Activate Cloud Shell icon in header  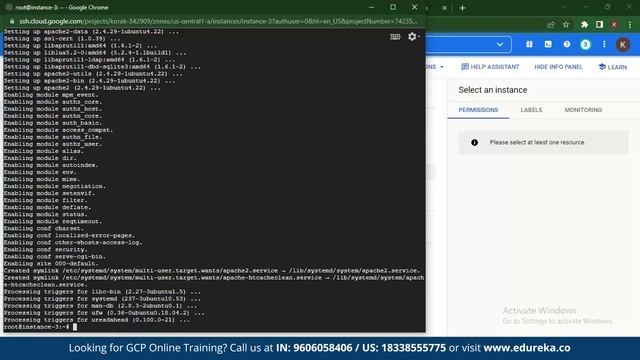(x=548, y=44)
